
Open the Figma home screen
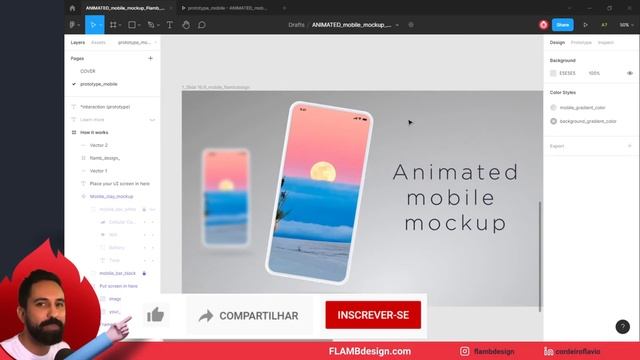[x=72, y=8]
